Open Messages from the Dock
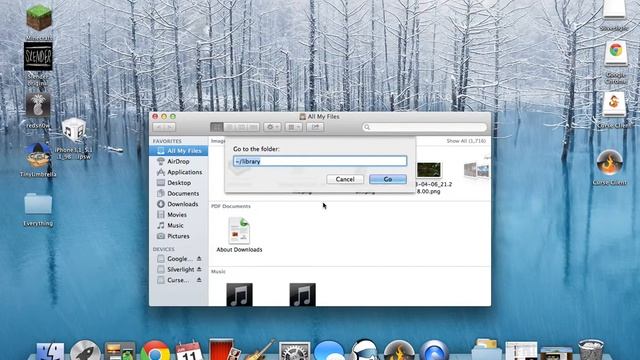The image size is (640, 360). point(329,351)
